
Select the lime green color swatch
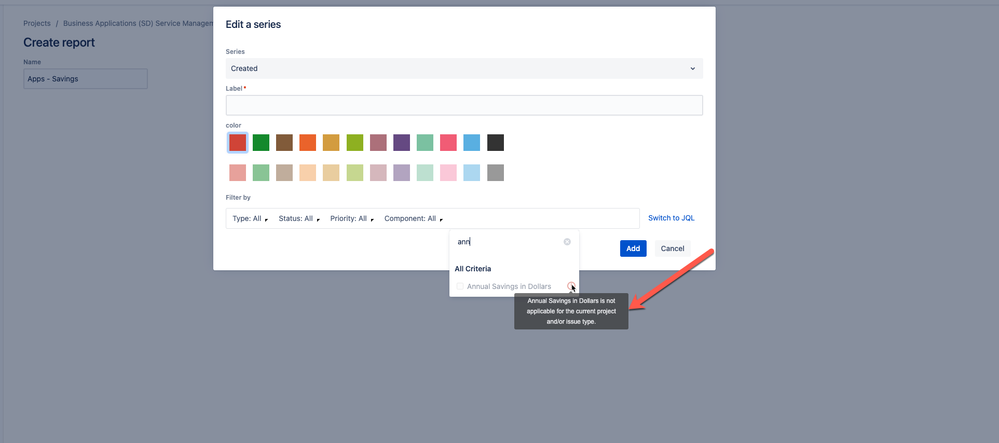coord(355,143)
